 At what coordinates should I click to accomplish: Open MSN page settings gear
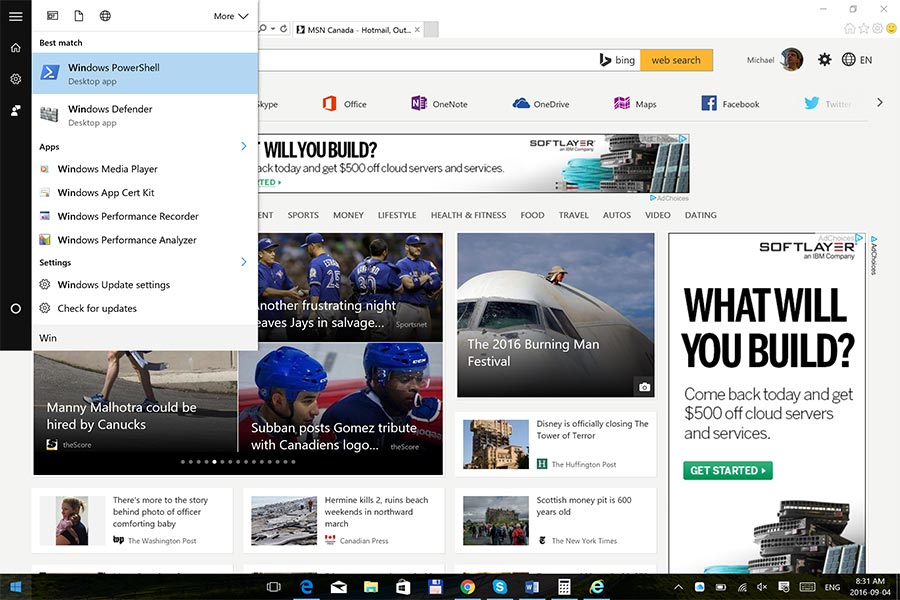[825, 59]
